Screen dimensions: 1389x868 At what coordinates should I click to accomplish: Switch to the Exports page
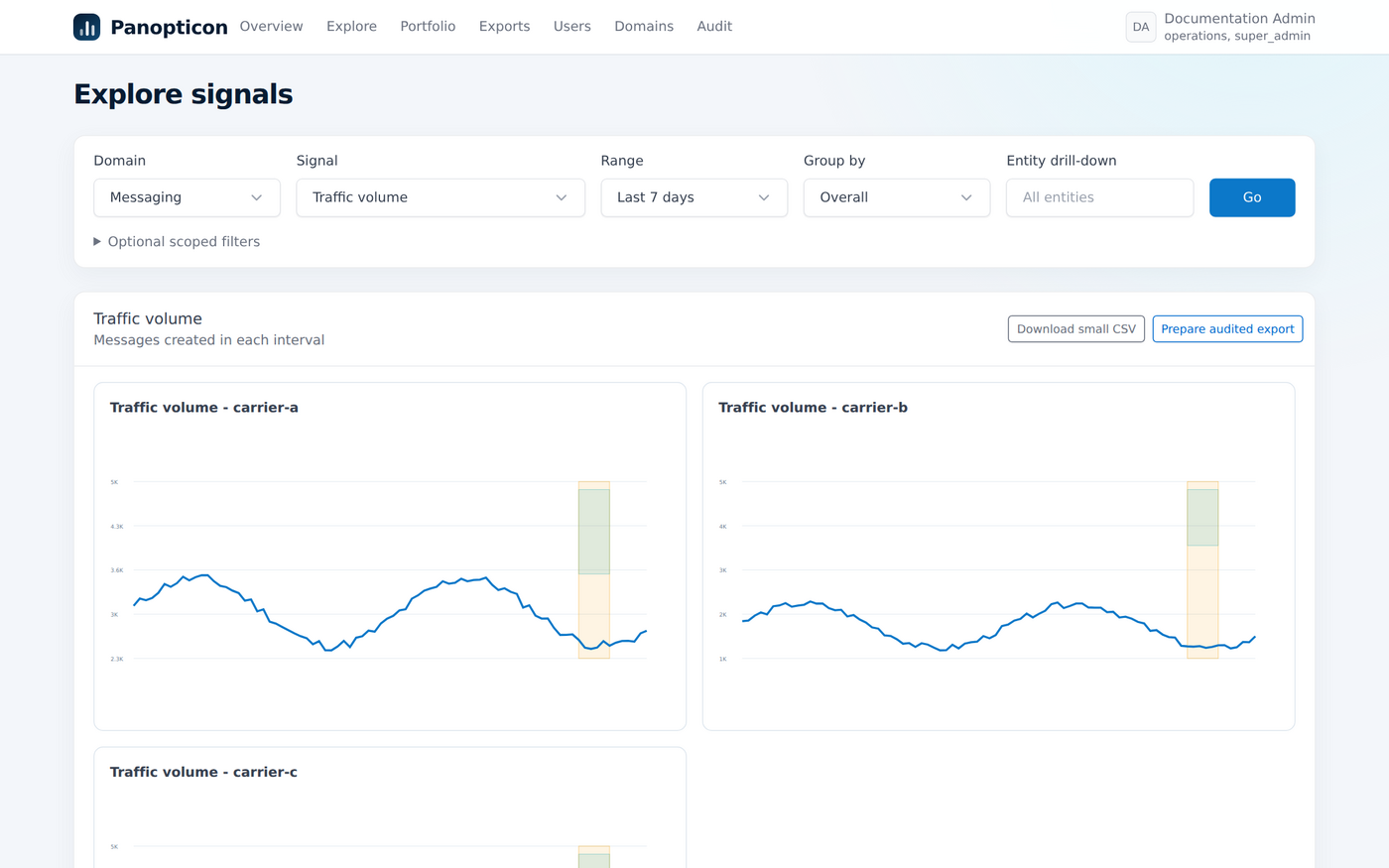click(x=504, y=27)
